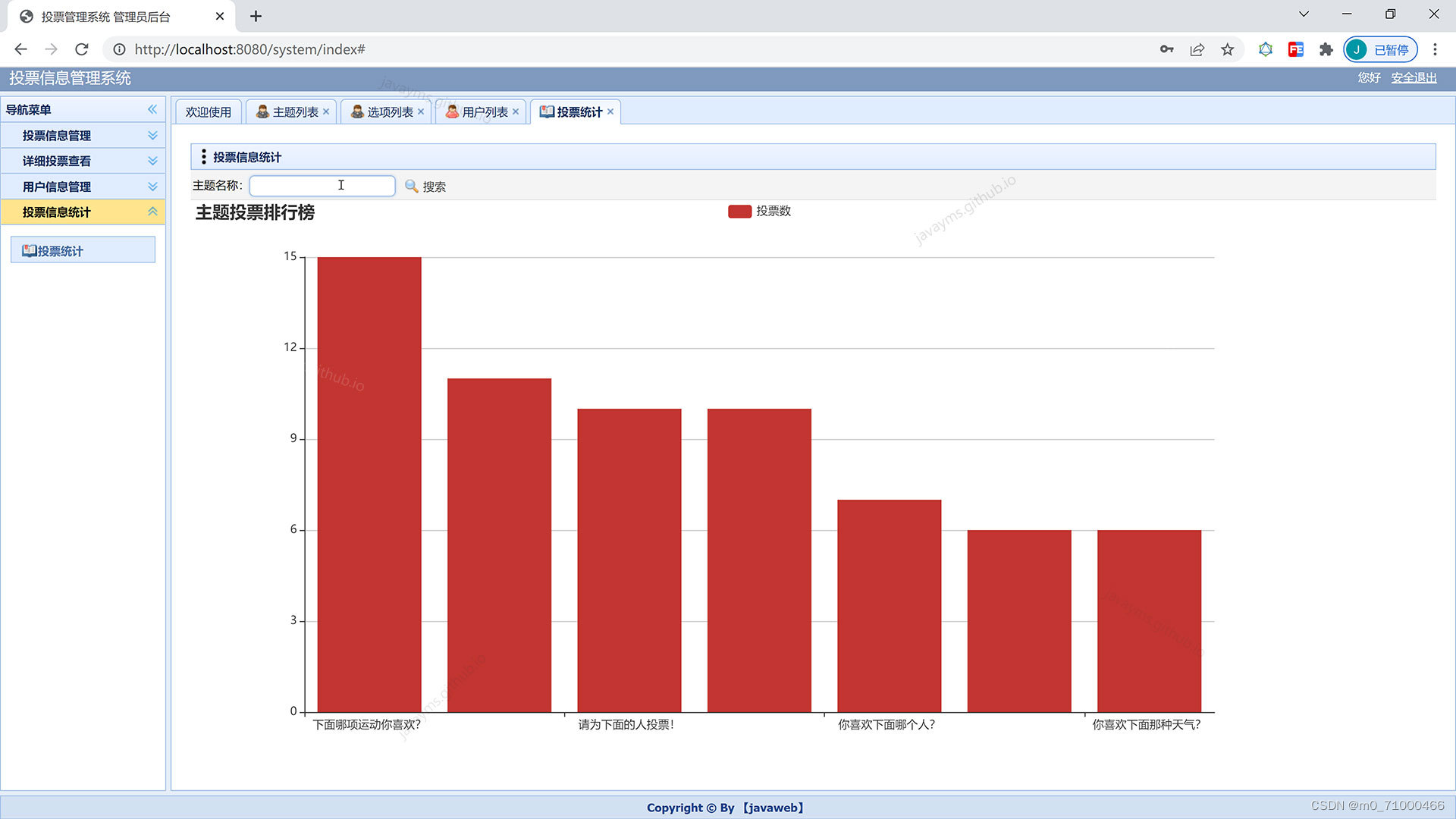This screenshot has width=1456, height=819.
Task: Bookmark this page with star
Action: tap(1228, 49)
